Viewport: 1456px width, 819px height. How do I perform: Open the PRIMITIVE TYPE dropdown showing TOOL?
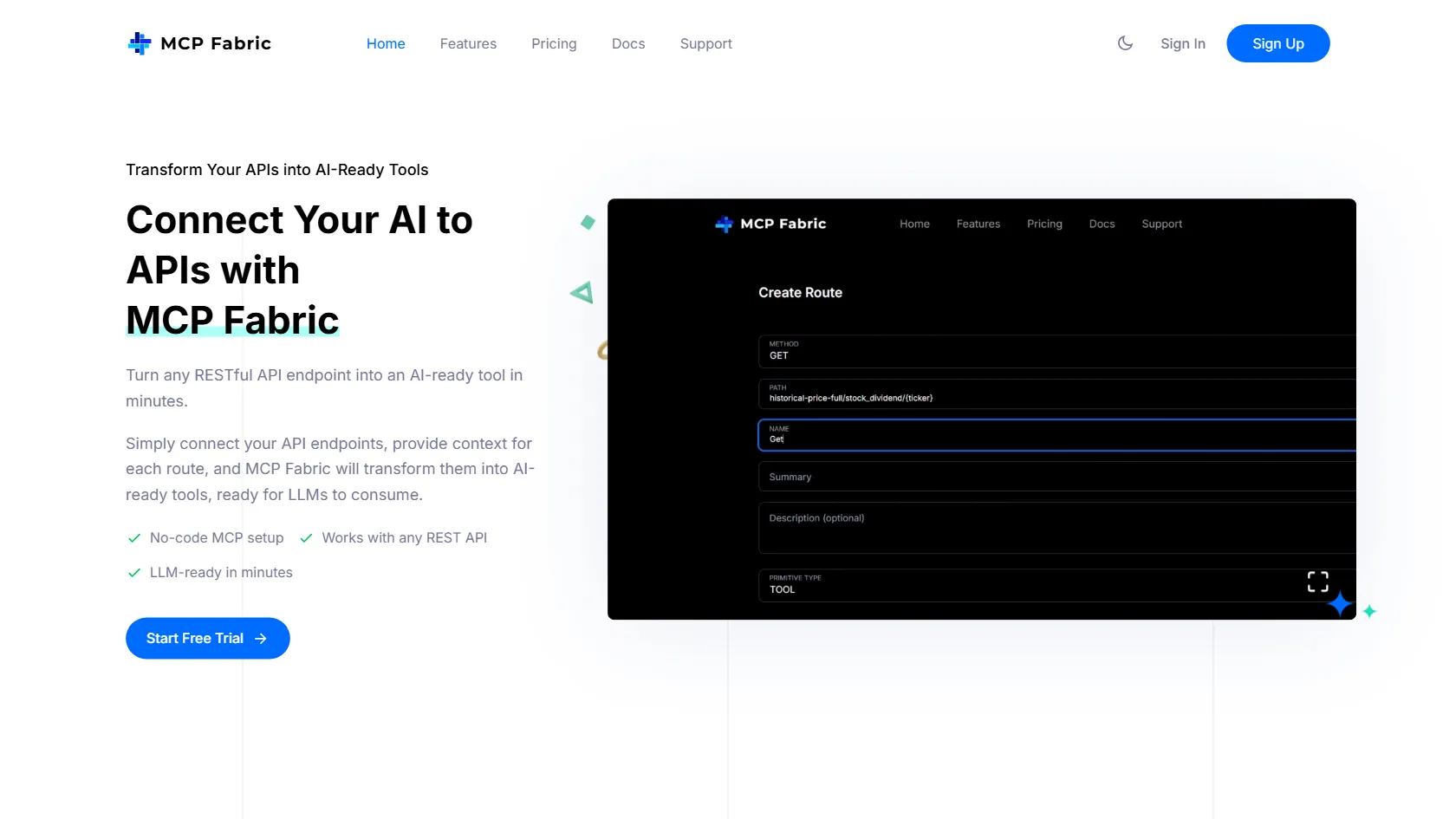pyautogui.click(x=1057, y=585)
